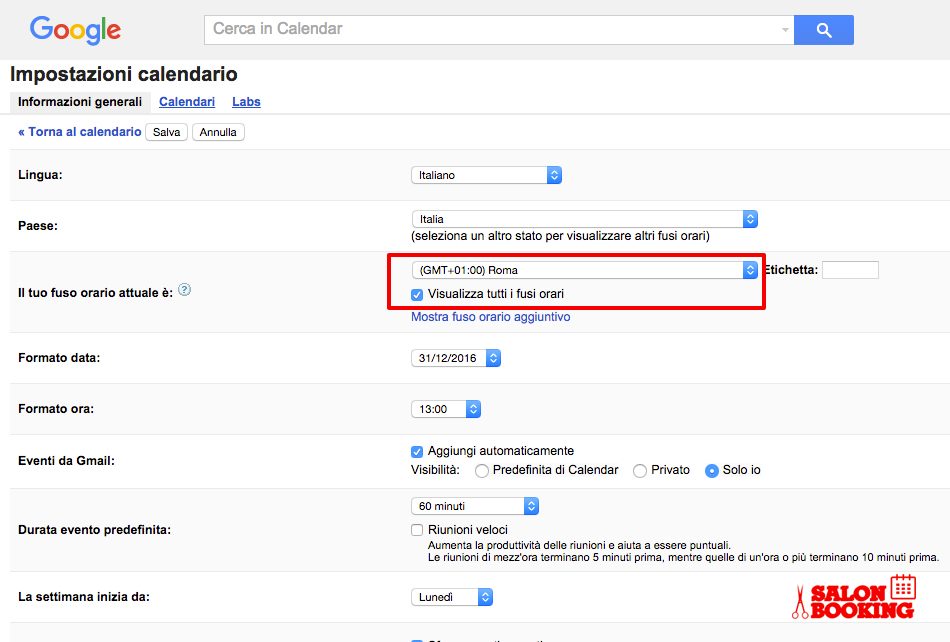Select Predefinita di Calendar visibility radio

(482, 471)
